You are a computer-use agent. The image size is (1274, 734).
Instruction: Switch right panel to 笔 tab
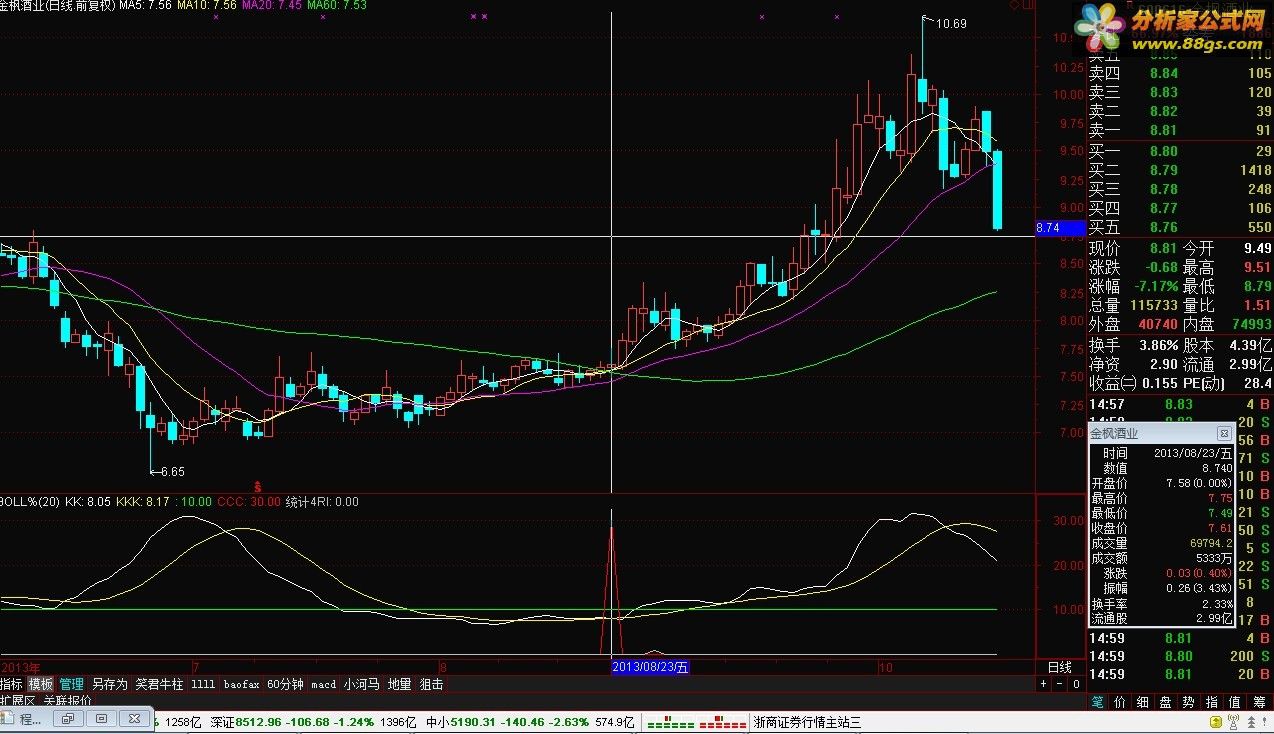pyautogui.click(x=1098, y=702)
